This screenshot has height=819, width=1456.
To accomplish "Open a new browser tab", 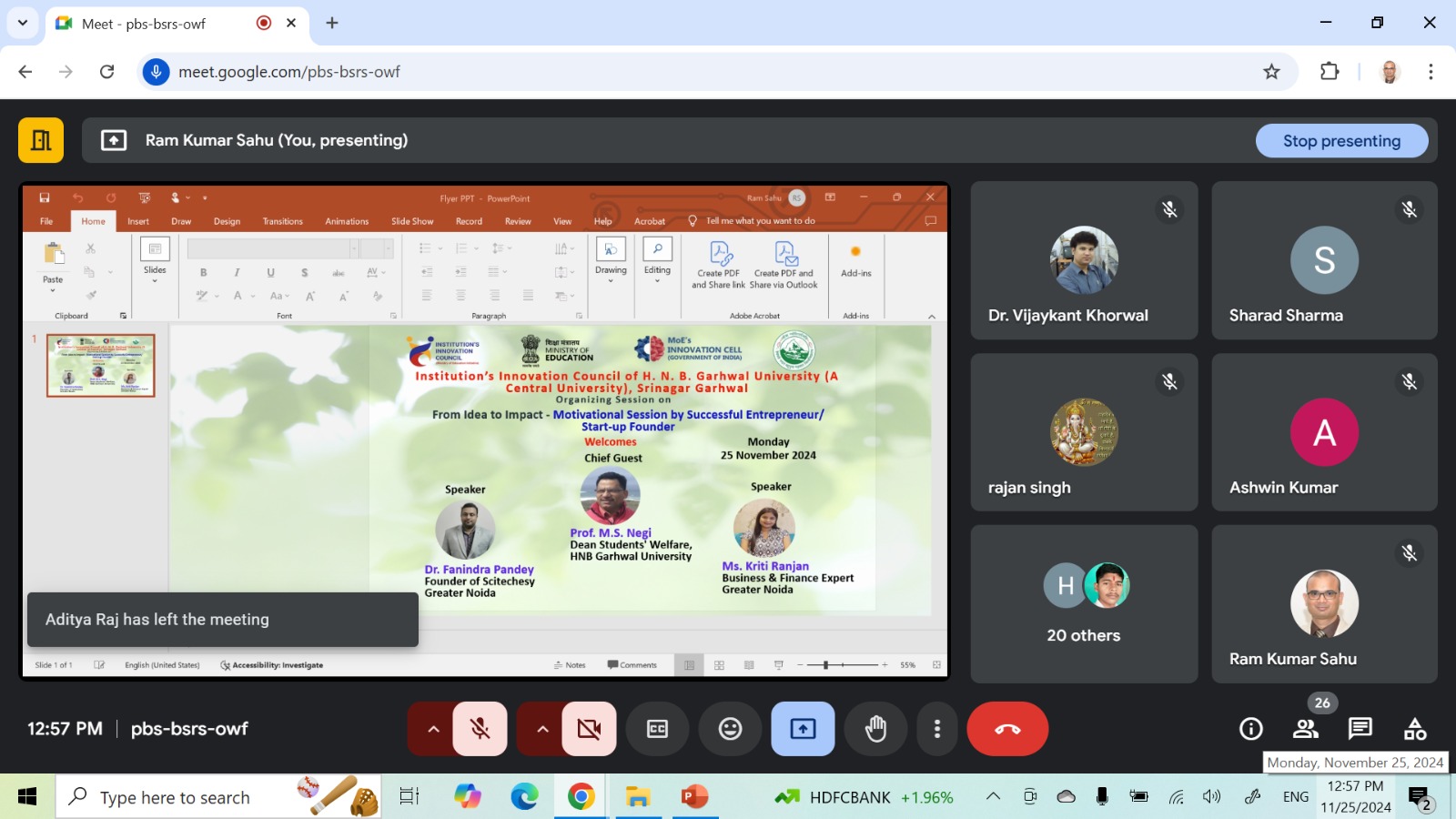I will coord(332,24).
